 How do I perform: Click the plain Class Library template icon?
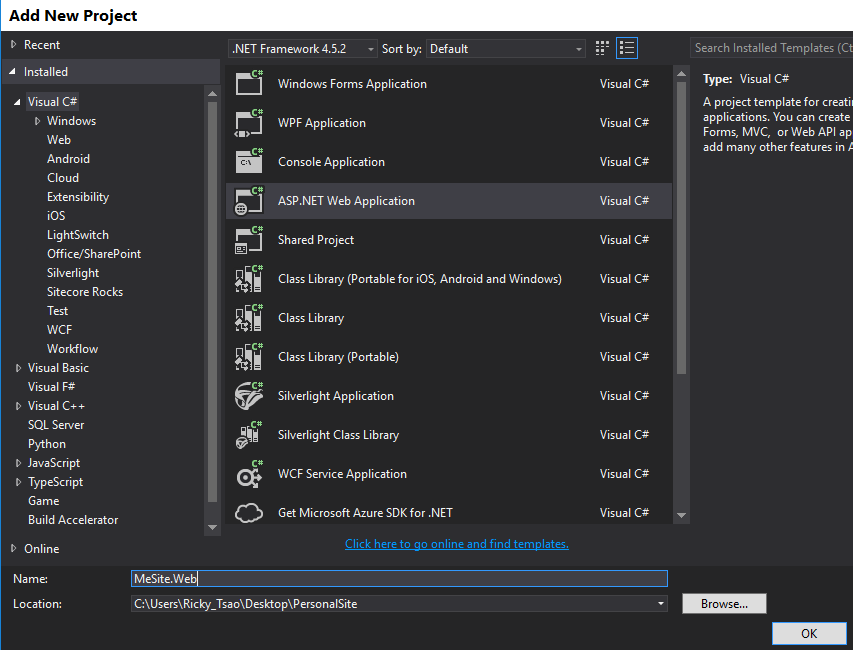249,318
